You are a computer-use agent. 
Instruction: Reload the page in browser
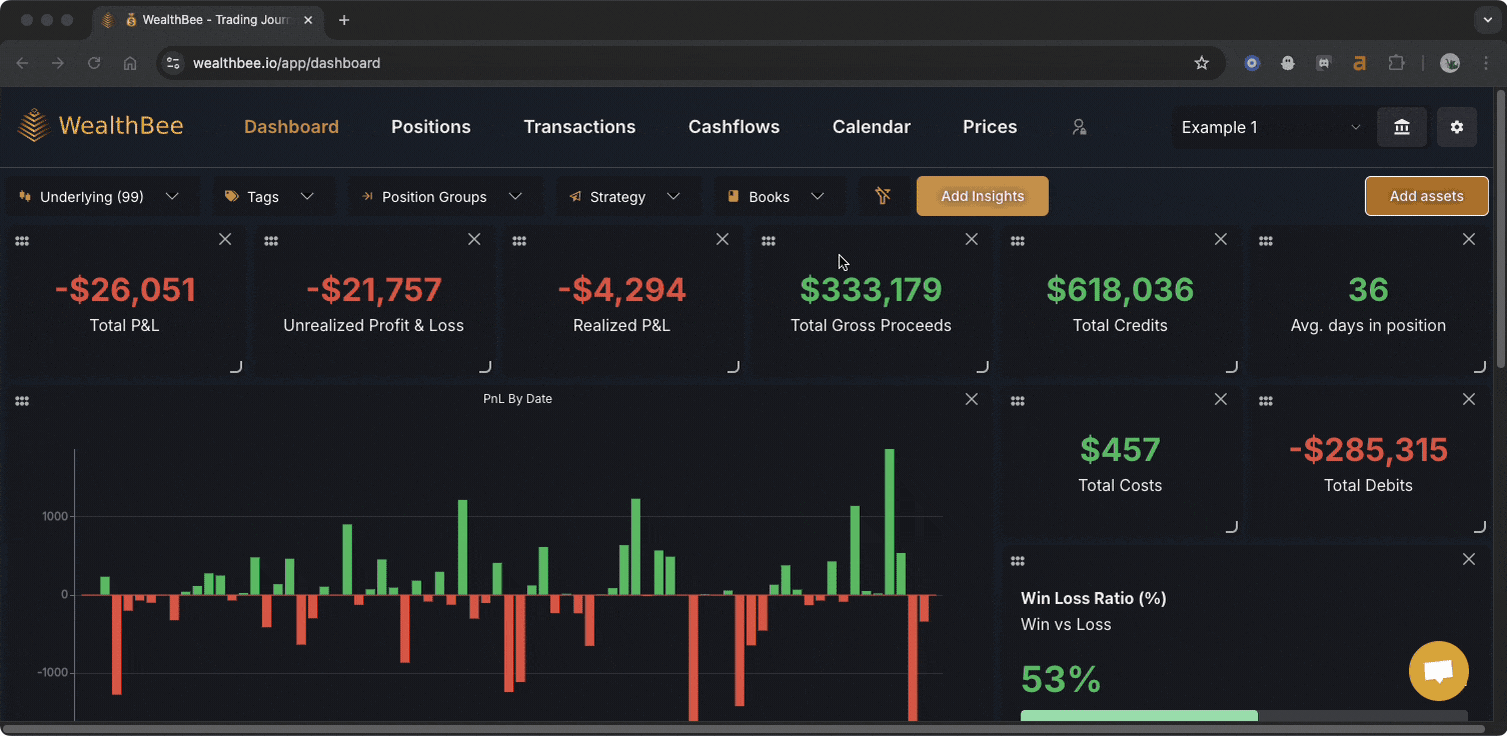click(94, 63)
